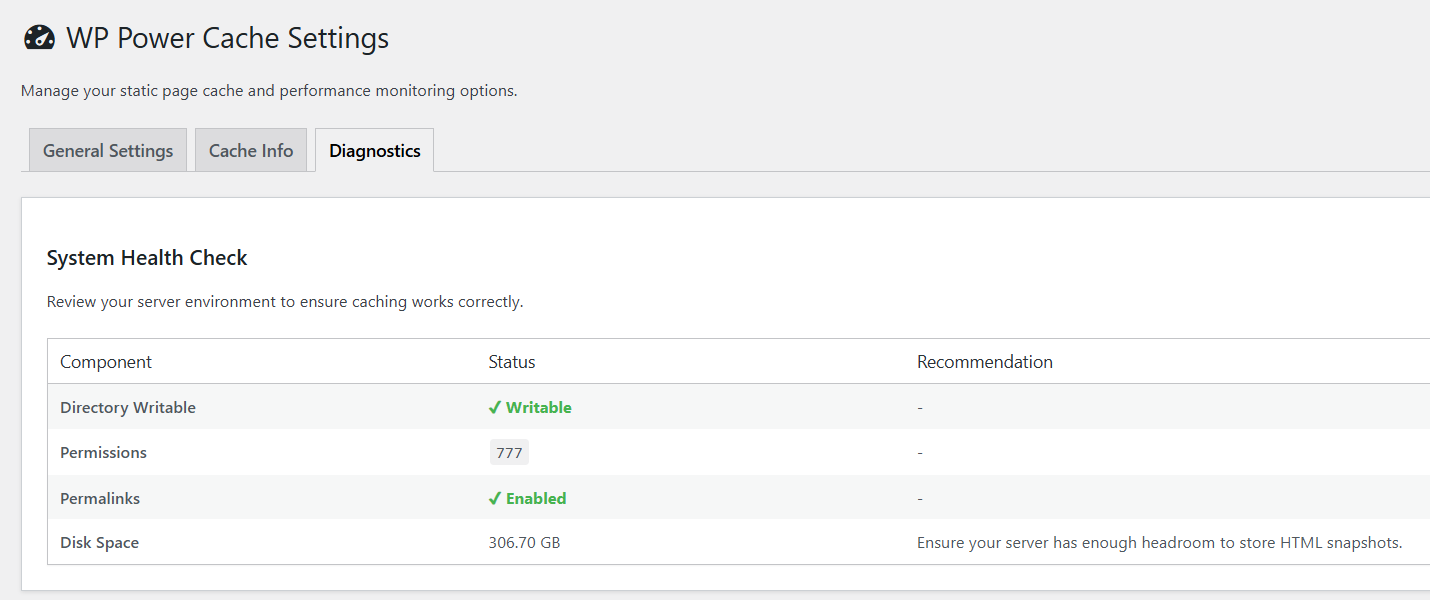Click the Component column header
The image size is (1430, 600).
coord(106,362)
